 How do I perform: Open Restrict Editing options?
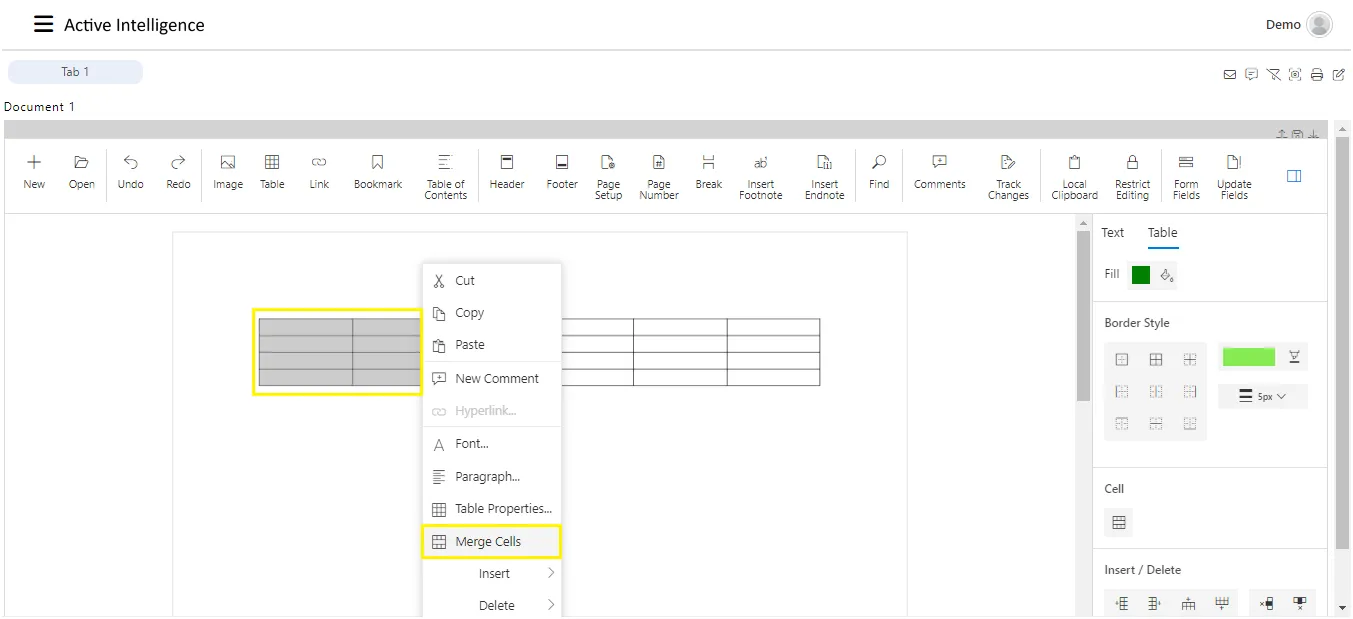tap(1133, 176)
